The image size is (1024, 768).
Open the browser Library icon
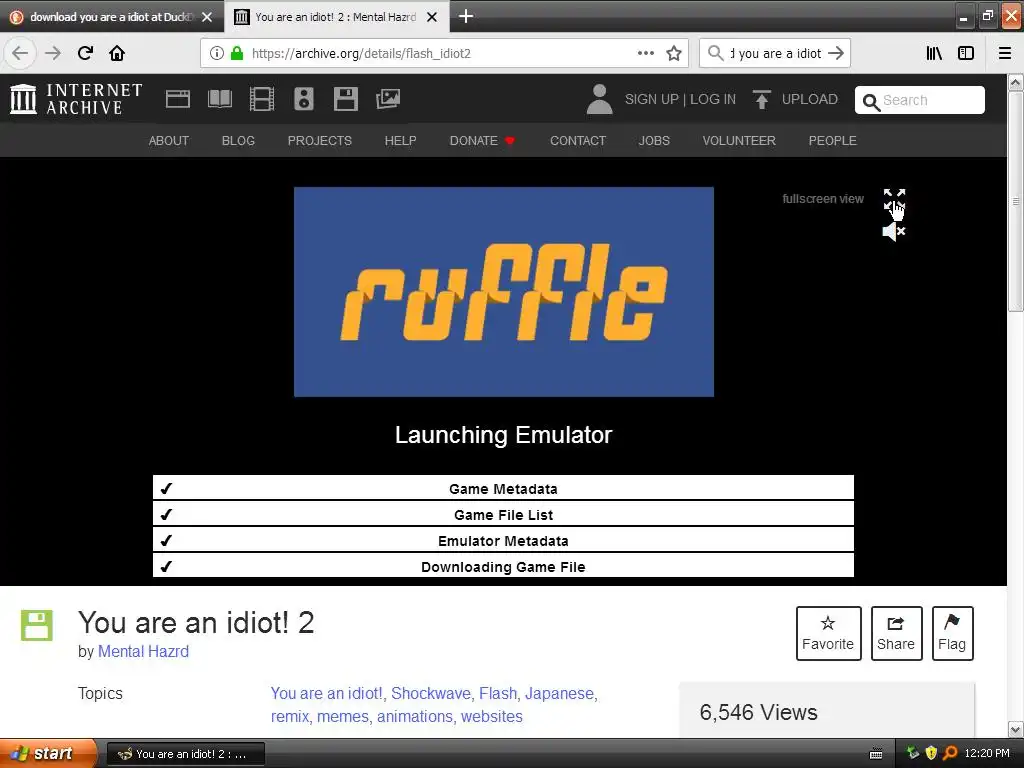coord(934,53)
